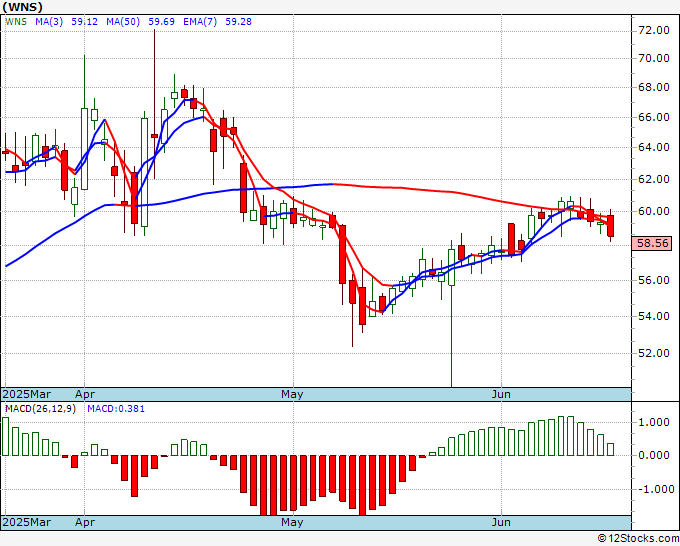680x546 pixels.
Task: Click Apr on the price chart time axis
Action: [85, 394]
